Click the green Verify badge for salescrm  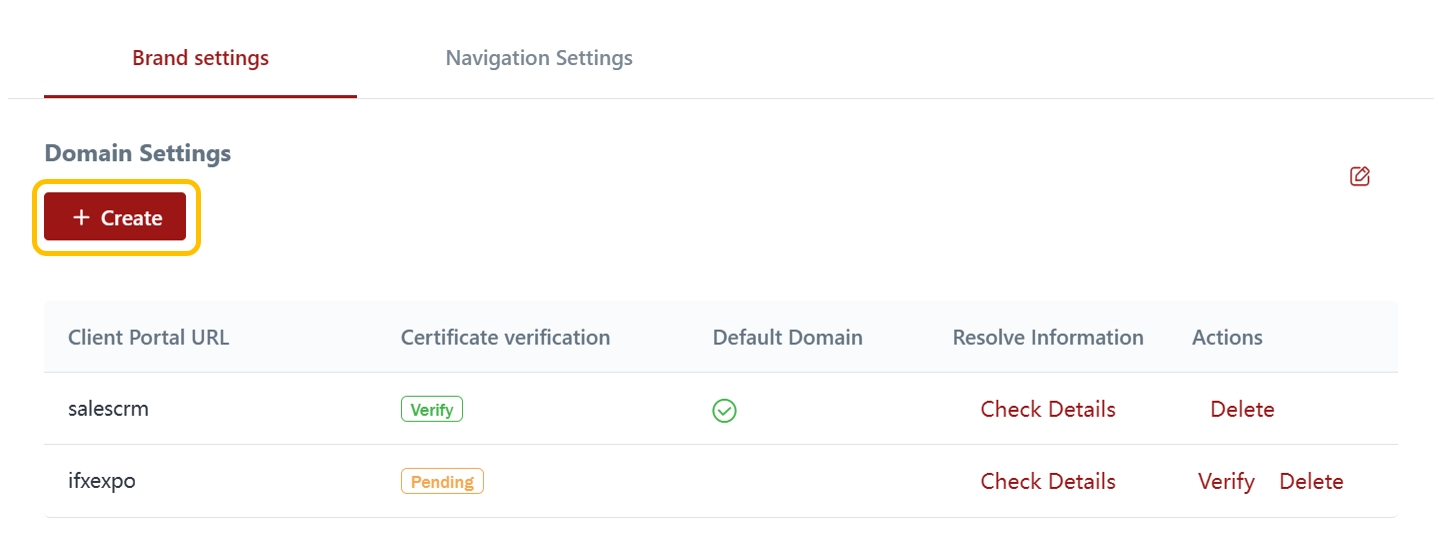coord(432,409)
